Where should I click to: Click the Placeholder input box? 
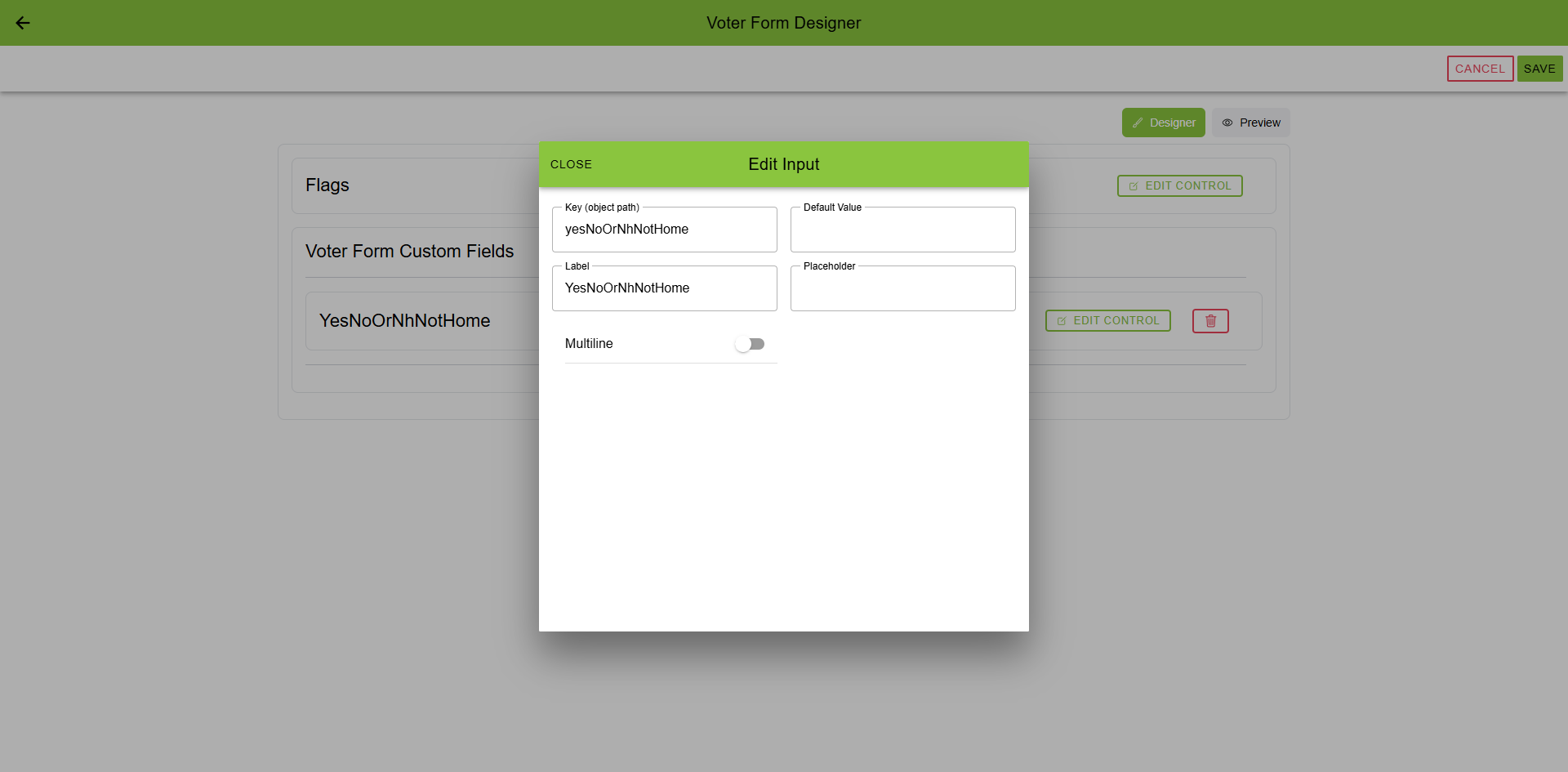click(902, 288)
